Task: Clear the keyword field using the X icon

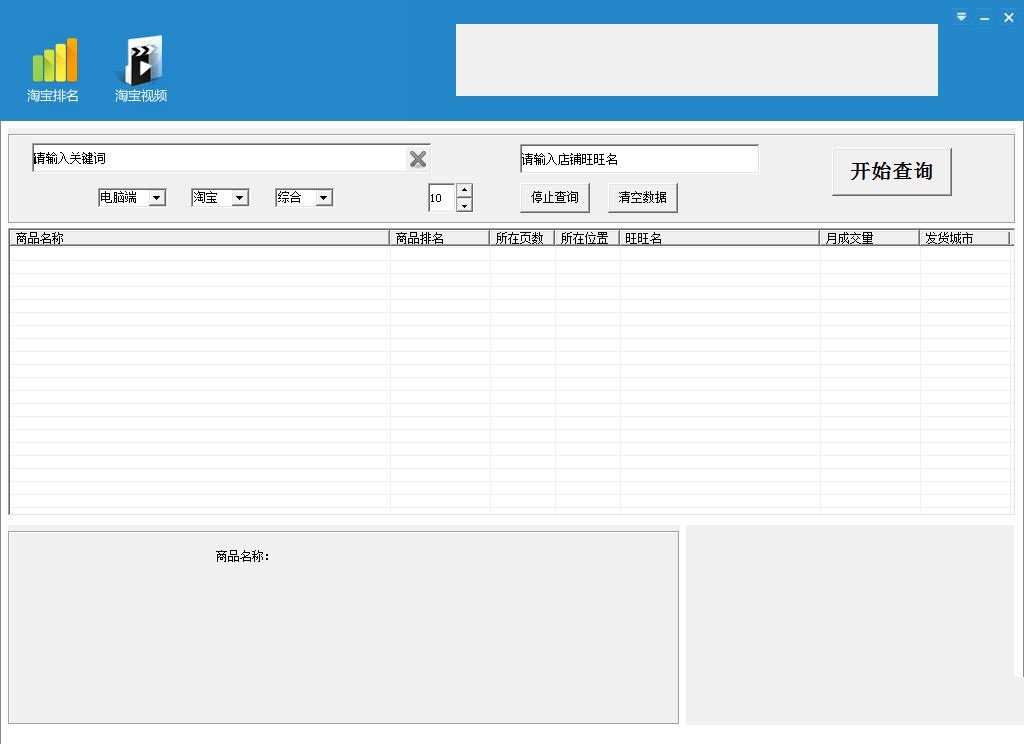Action: point(417,158)
